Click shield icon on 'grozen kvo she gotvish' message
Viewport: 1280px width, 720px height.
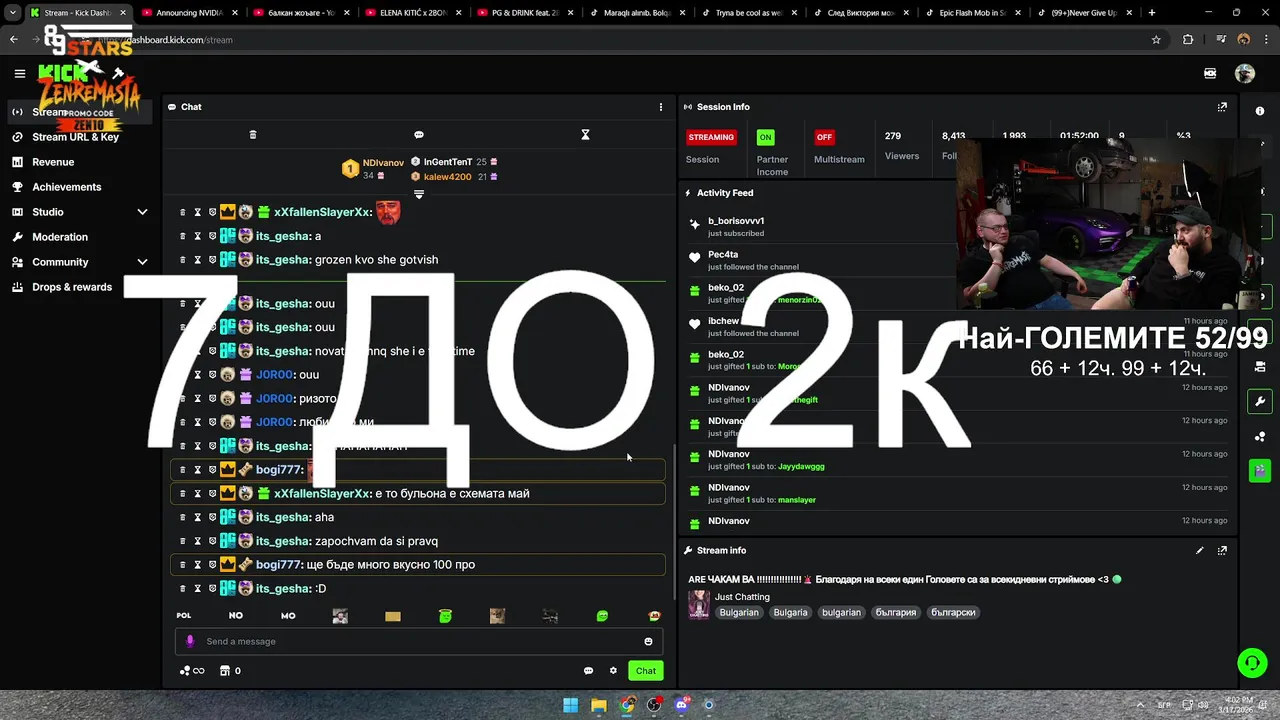212,260
